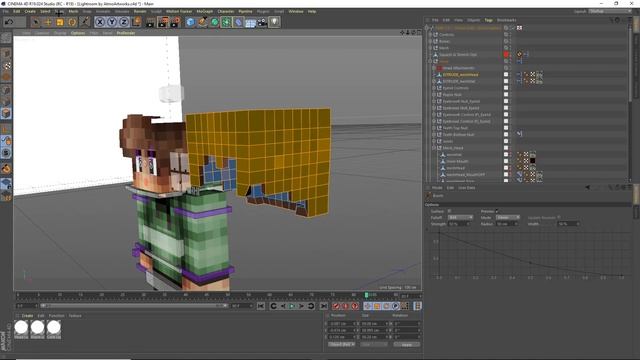Viewport: 640px width, 360px height.
Task: Click the green Array modeling icon
Action: [226, 22]
